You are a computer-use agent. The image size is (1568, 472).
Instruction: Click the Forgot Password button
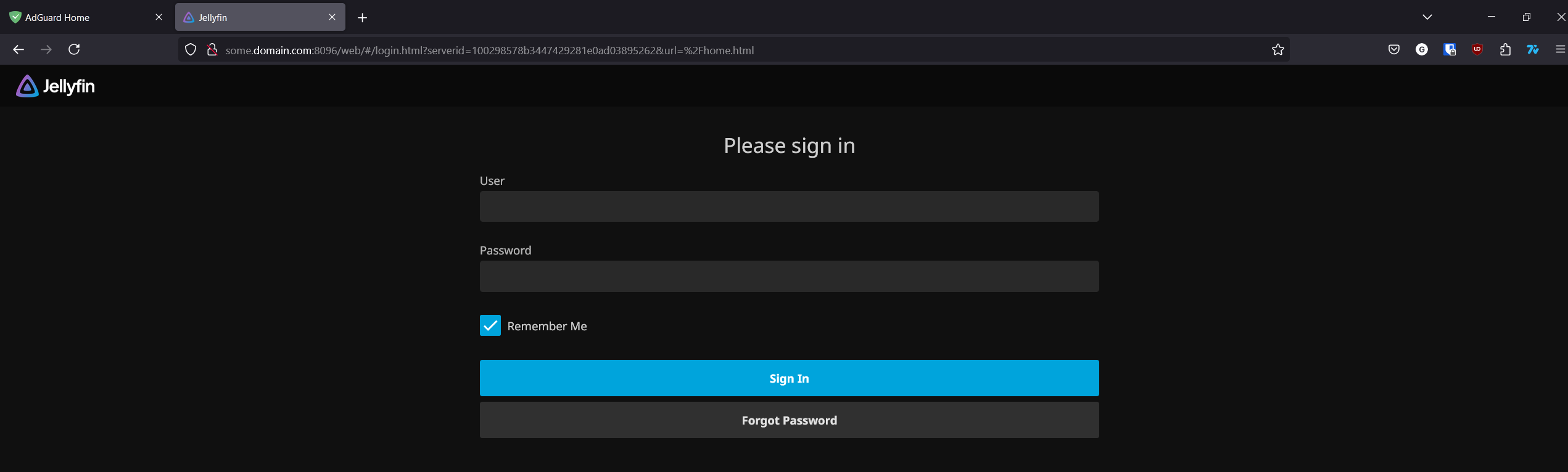pyautogui.click(x=789, y=420)
